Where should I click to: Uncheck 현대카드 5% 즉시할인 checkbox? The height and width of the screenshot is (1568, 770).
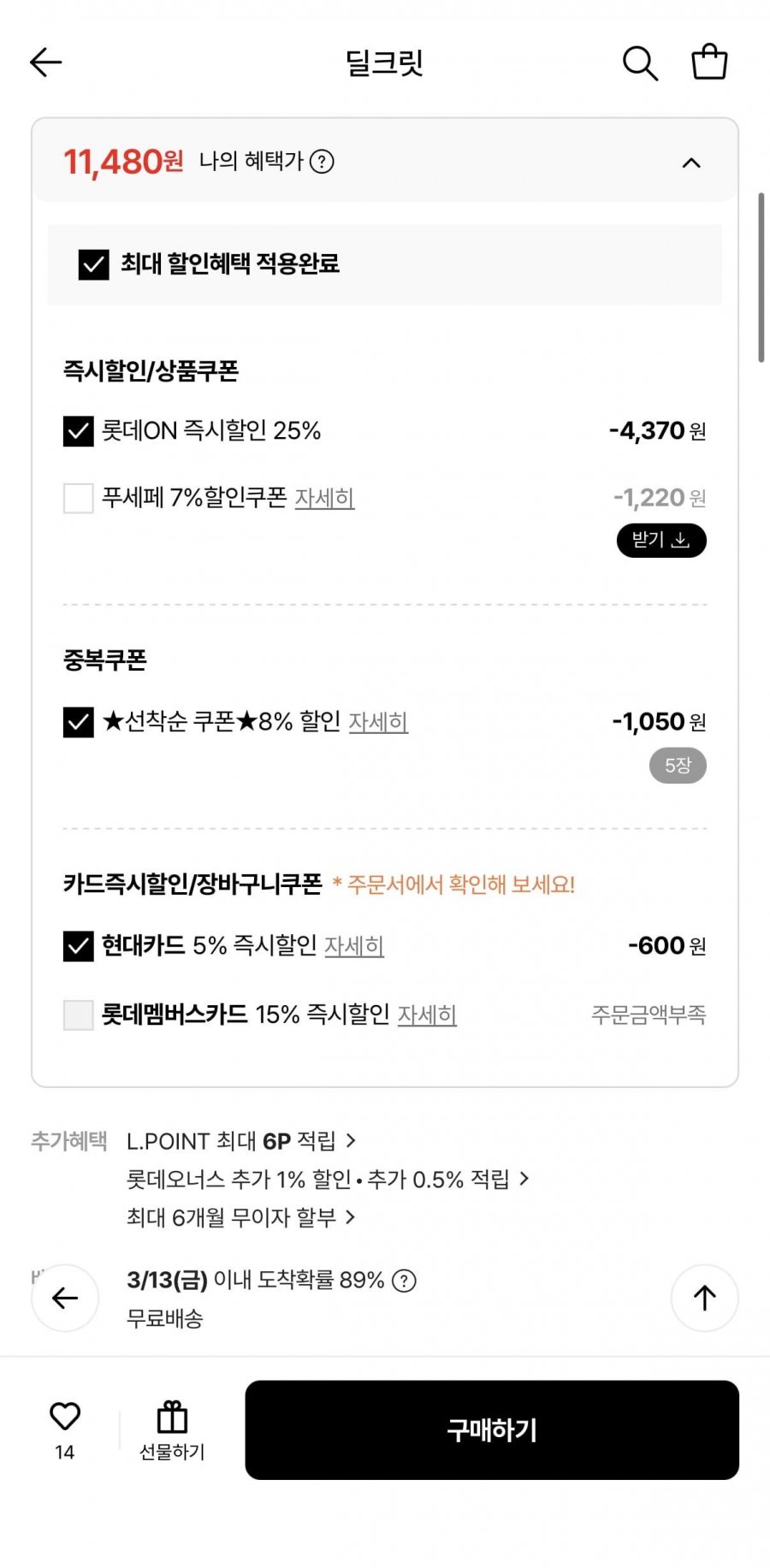(79, 946)
